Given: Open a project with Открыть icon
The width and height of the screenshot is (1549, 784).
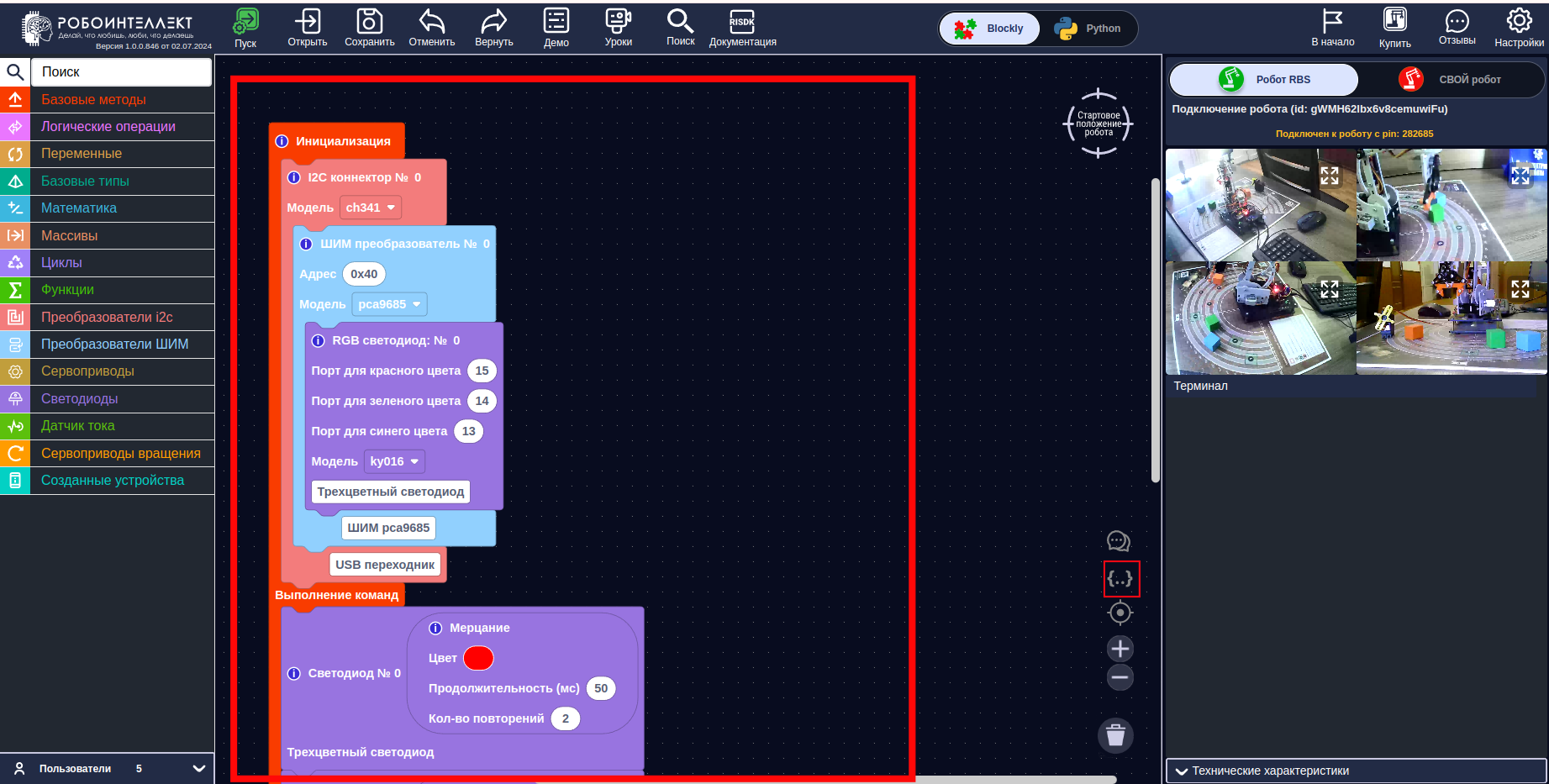Looking at the screenshot, I should pyautogui.click(x=308, y=22).
